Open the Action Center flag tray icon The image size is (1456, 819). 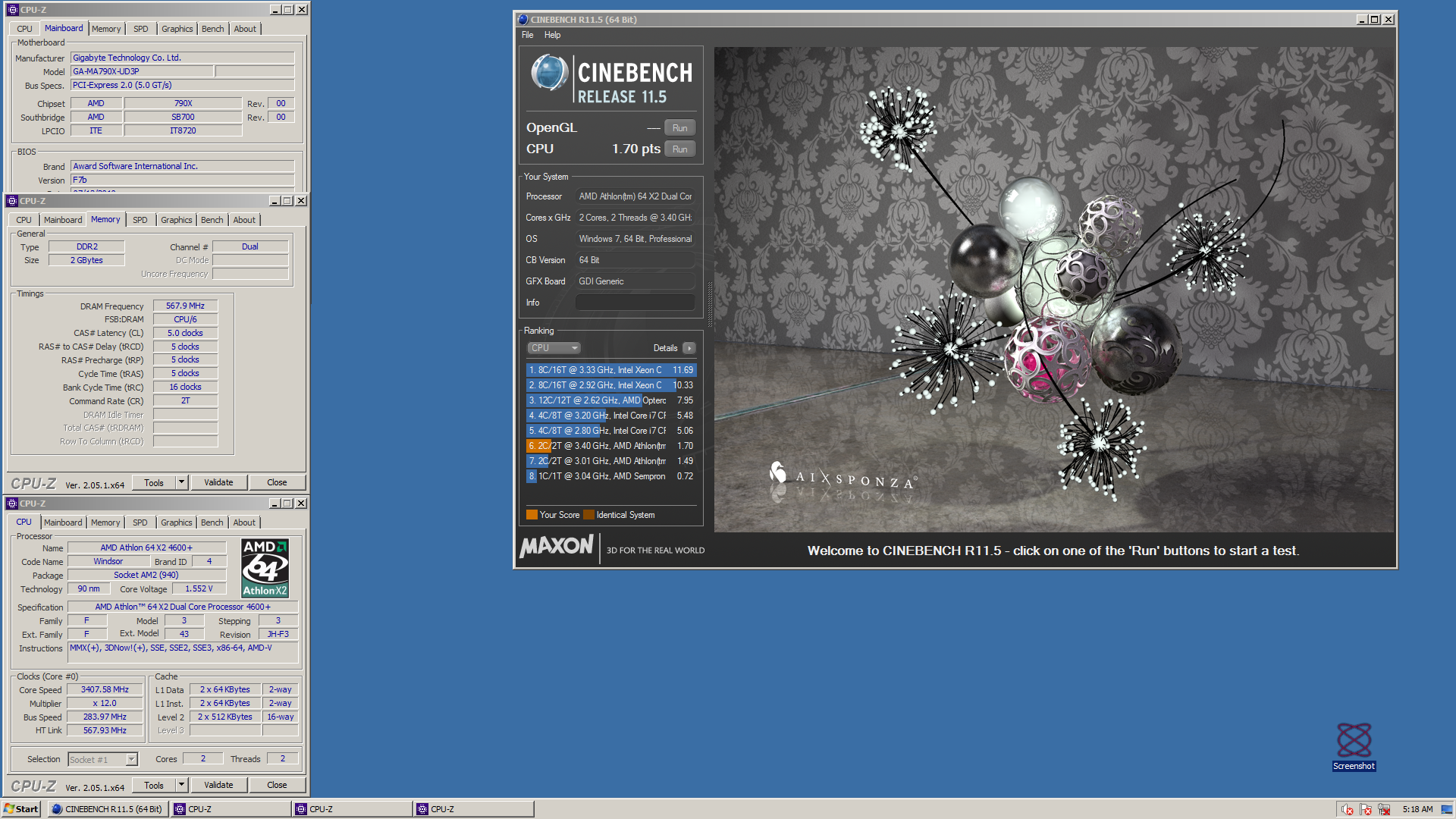(x=1366, y=809)
